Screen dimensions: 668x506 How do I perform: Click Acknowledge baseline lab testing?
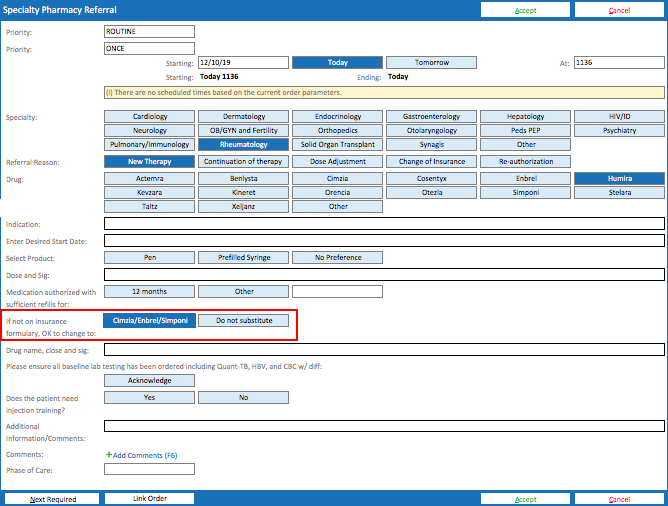[x=150, y=380]
